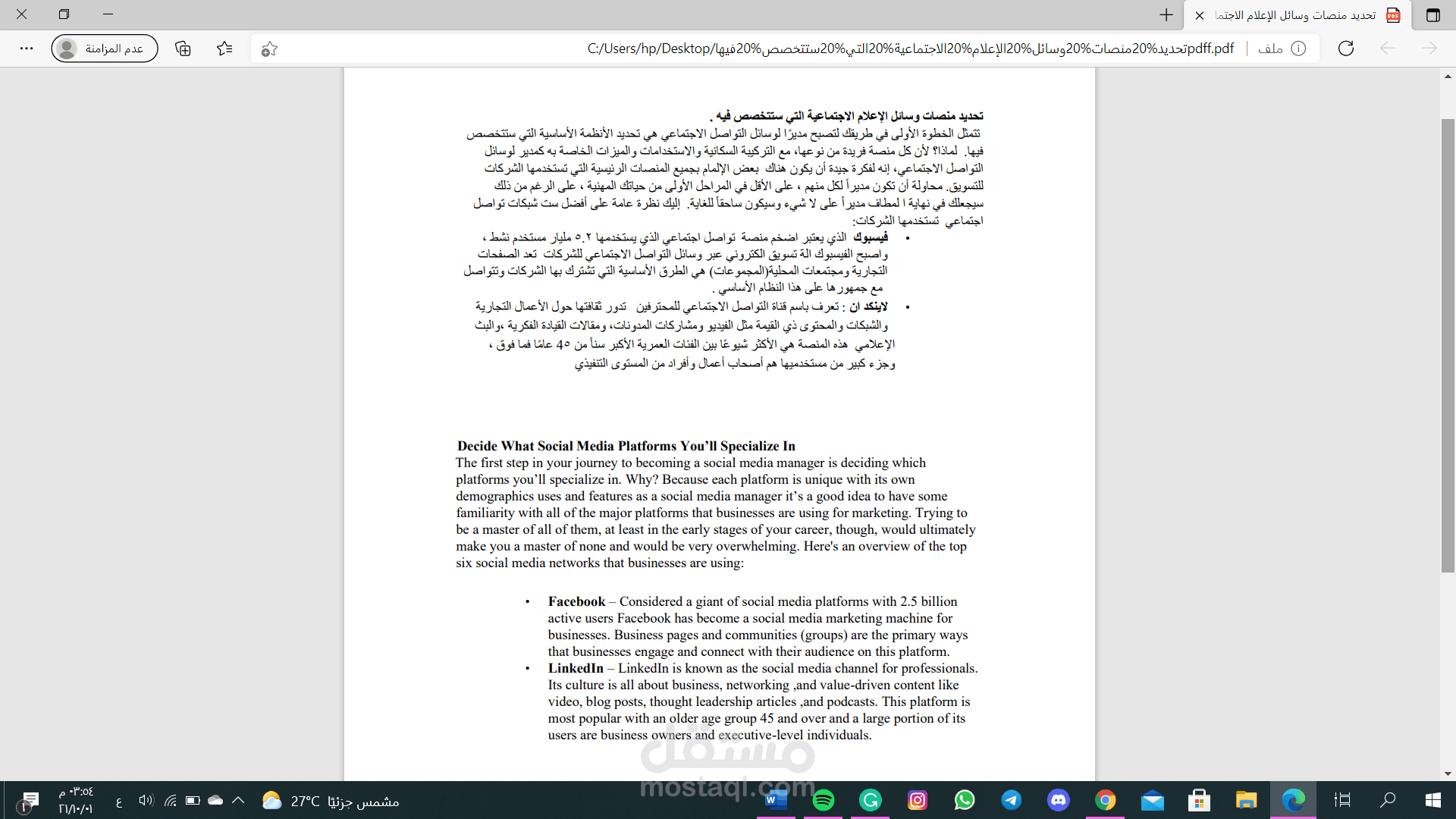Open Telegram from taskbar
Screen dimensions: 1456x819
pyautogui.click(x=1012, y=800)
